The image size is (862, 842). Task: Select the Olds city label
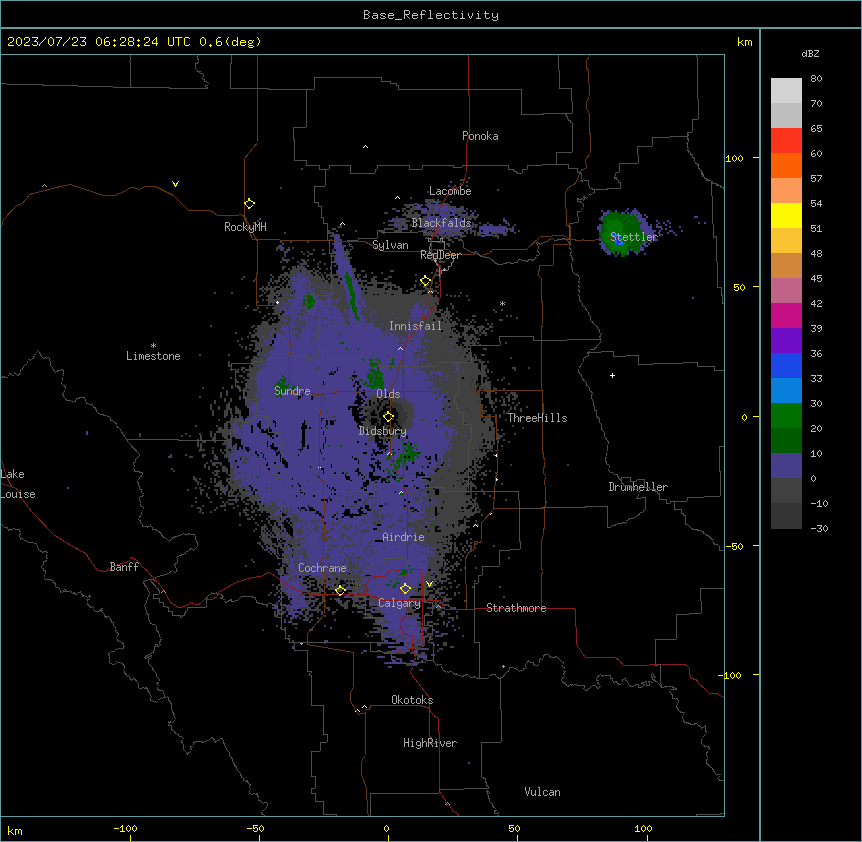pos(388,394)
